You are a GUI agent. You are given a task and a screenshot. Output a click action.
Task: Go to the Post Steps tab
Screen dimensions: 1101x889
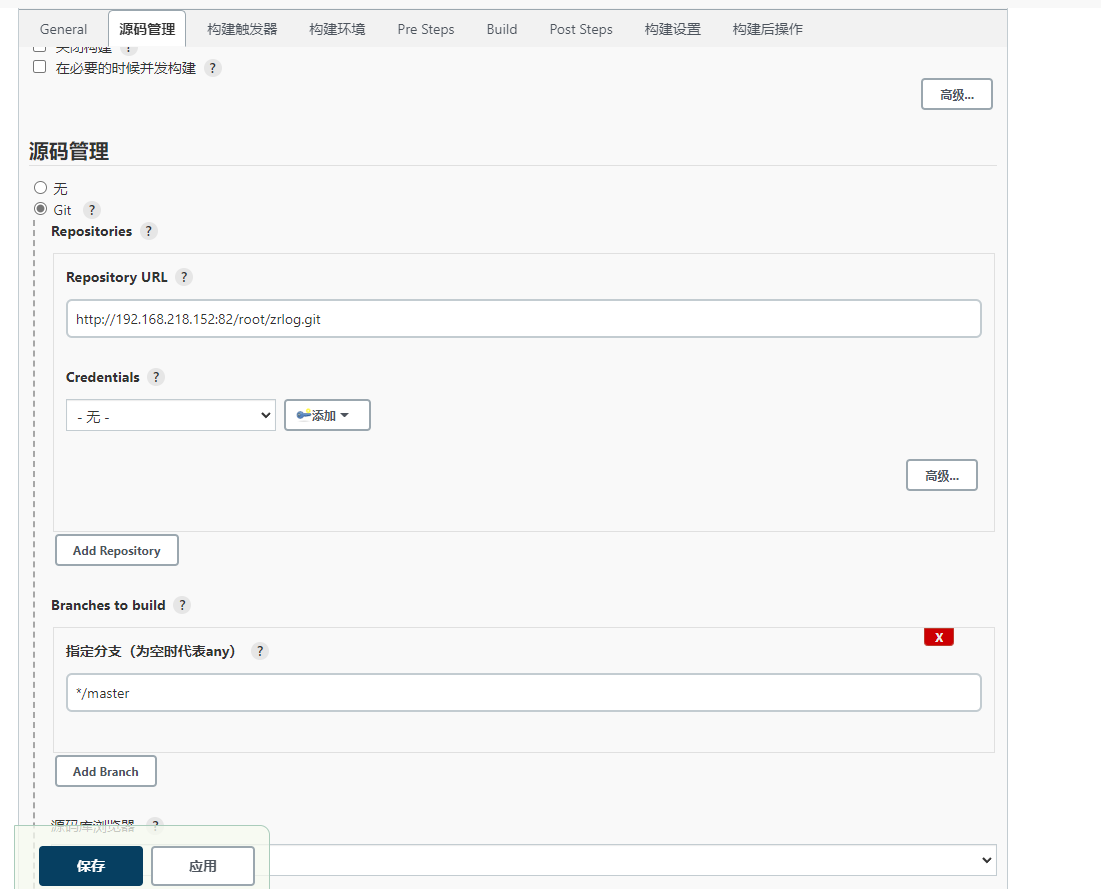coord(581,29)
